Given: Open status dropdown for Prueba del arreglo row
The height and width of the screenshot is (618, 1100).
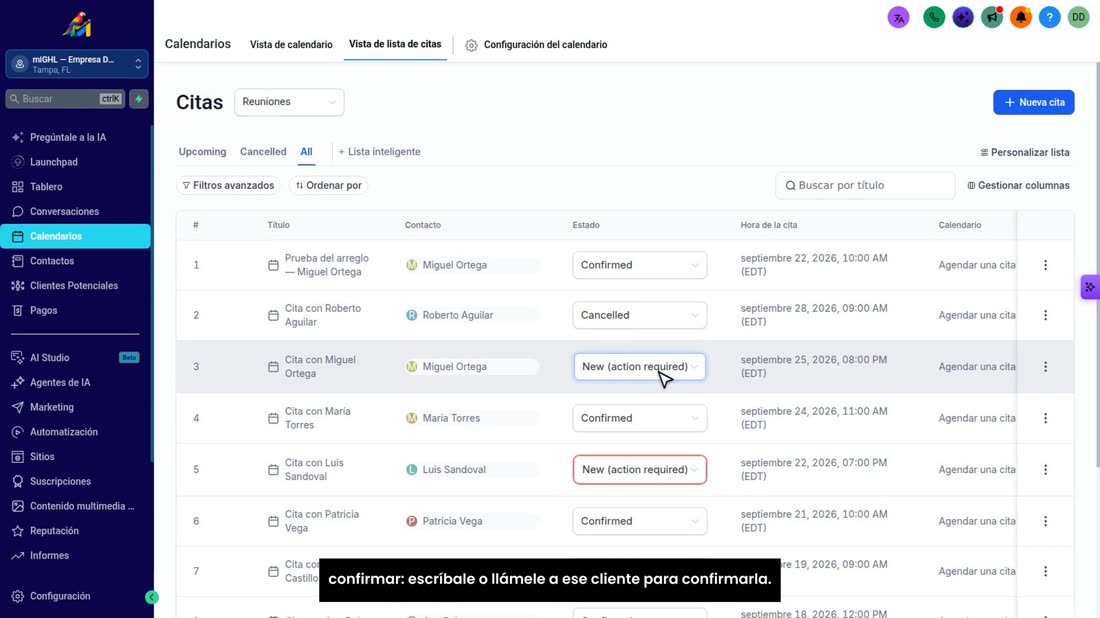Looking at the screenshot, I should [640, 265].
